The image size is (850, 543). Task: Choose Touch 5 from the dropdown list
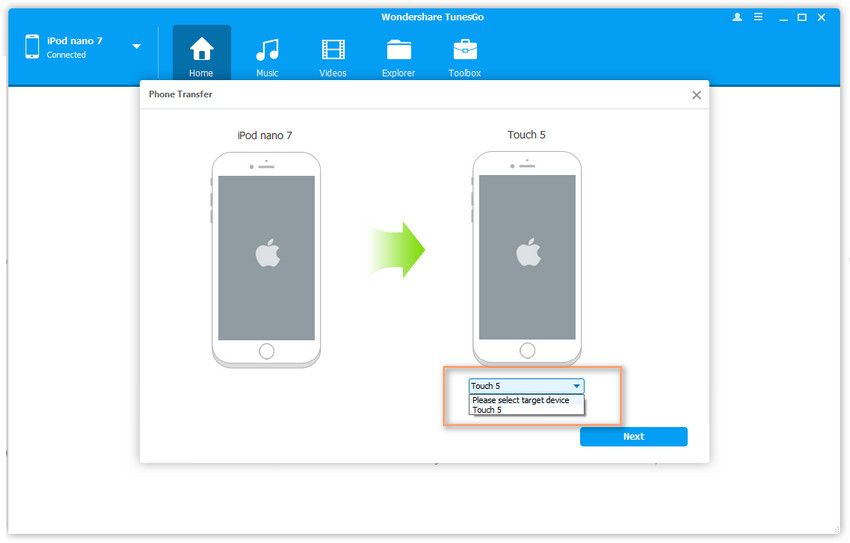487,410
